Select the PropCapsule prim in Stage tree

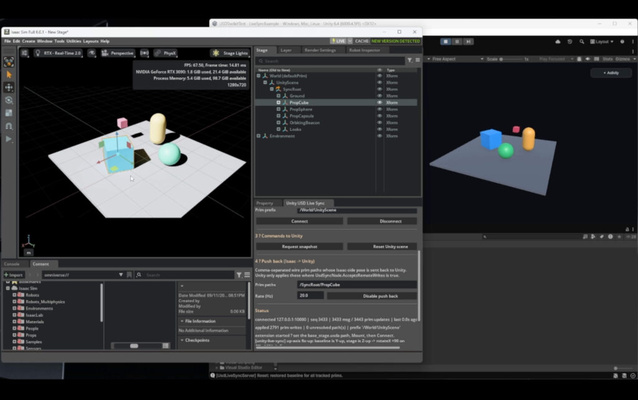click(x=302, y=116)
